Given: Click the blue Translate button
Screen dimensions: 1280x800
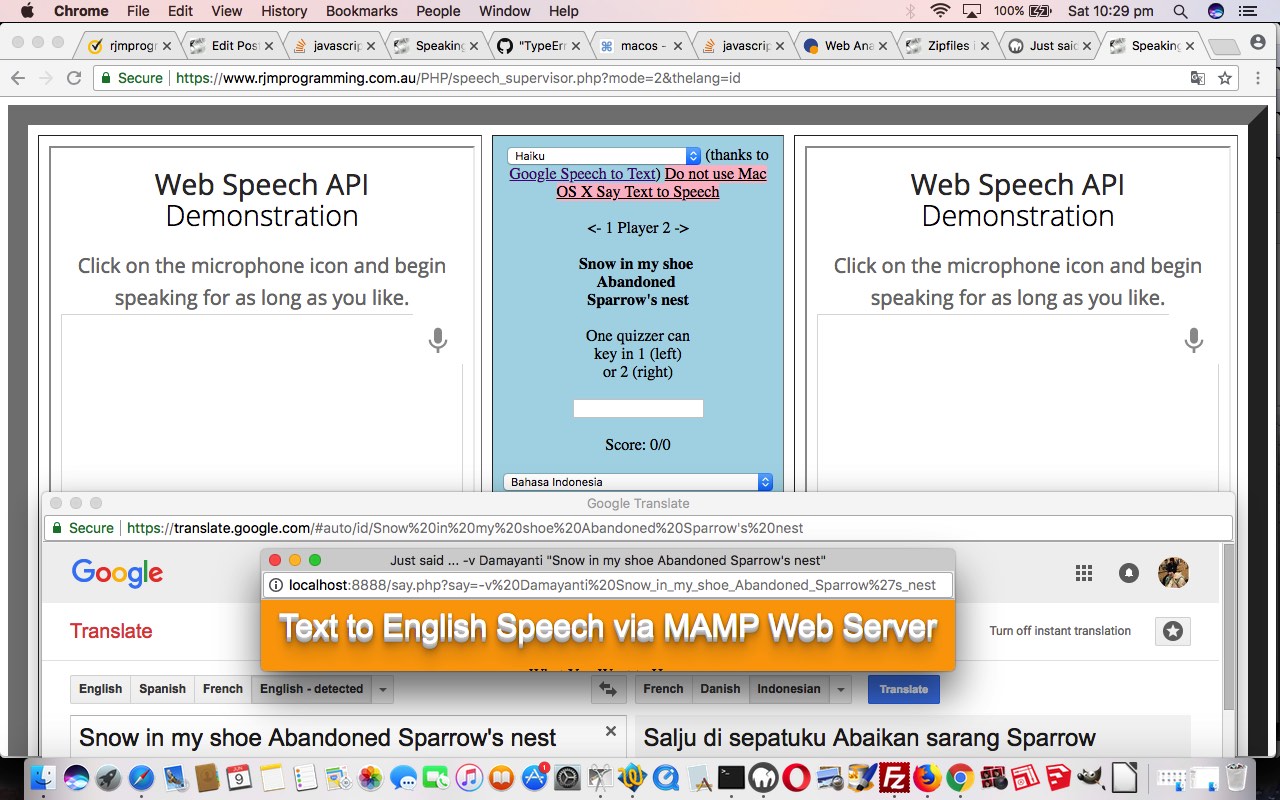Looking at the screenshot, I should point(904,689).
